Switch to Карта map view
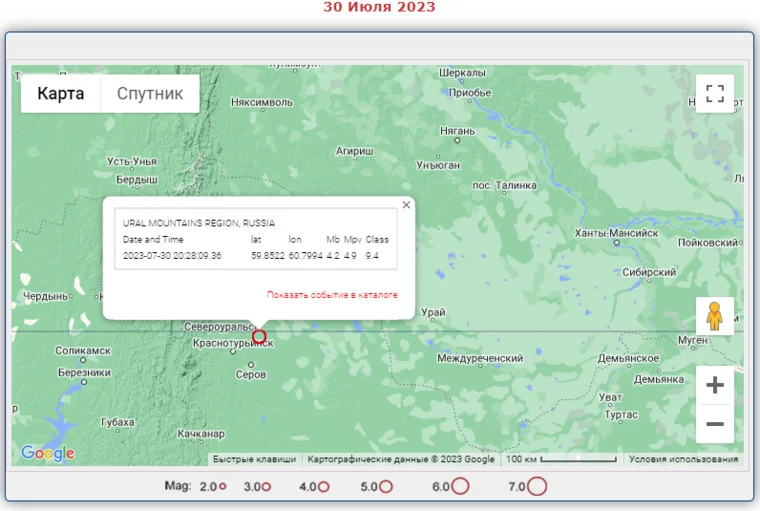 61,94
